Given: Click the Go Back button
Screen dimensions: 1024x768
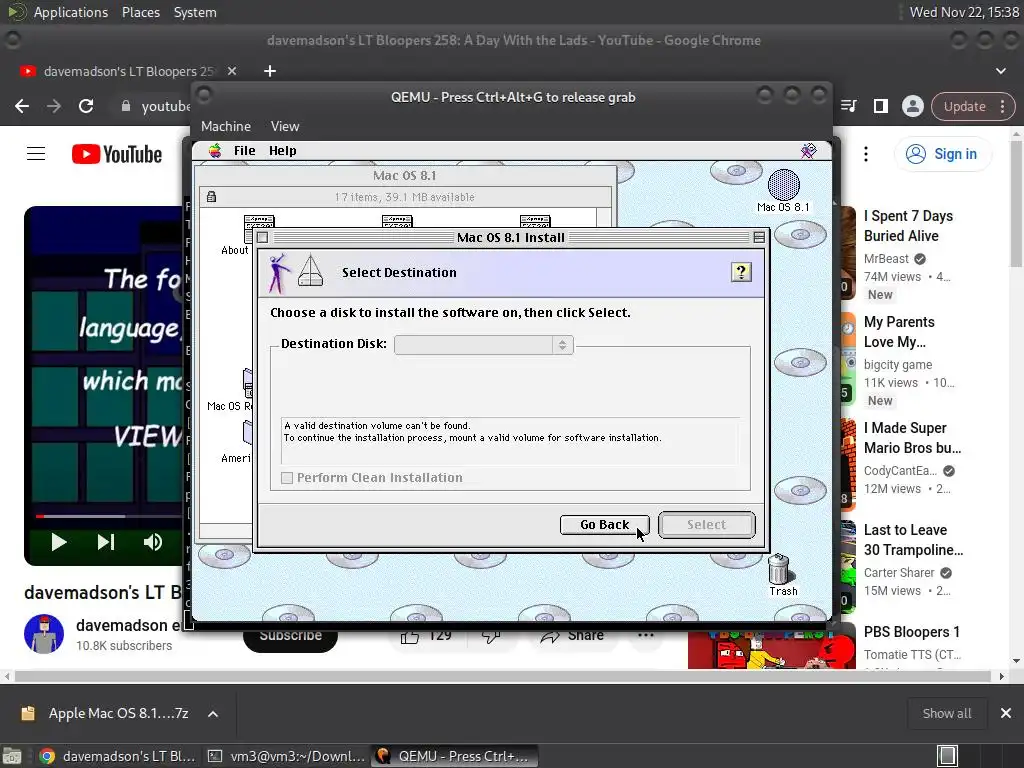Looking at the screenshot, I should click(604, 524).
